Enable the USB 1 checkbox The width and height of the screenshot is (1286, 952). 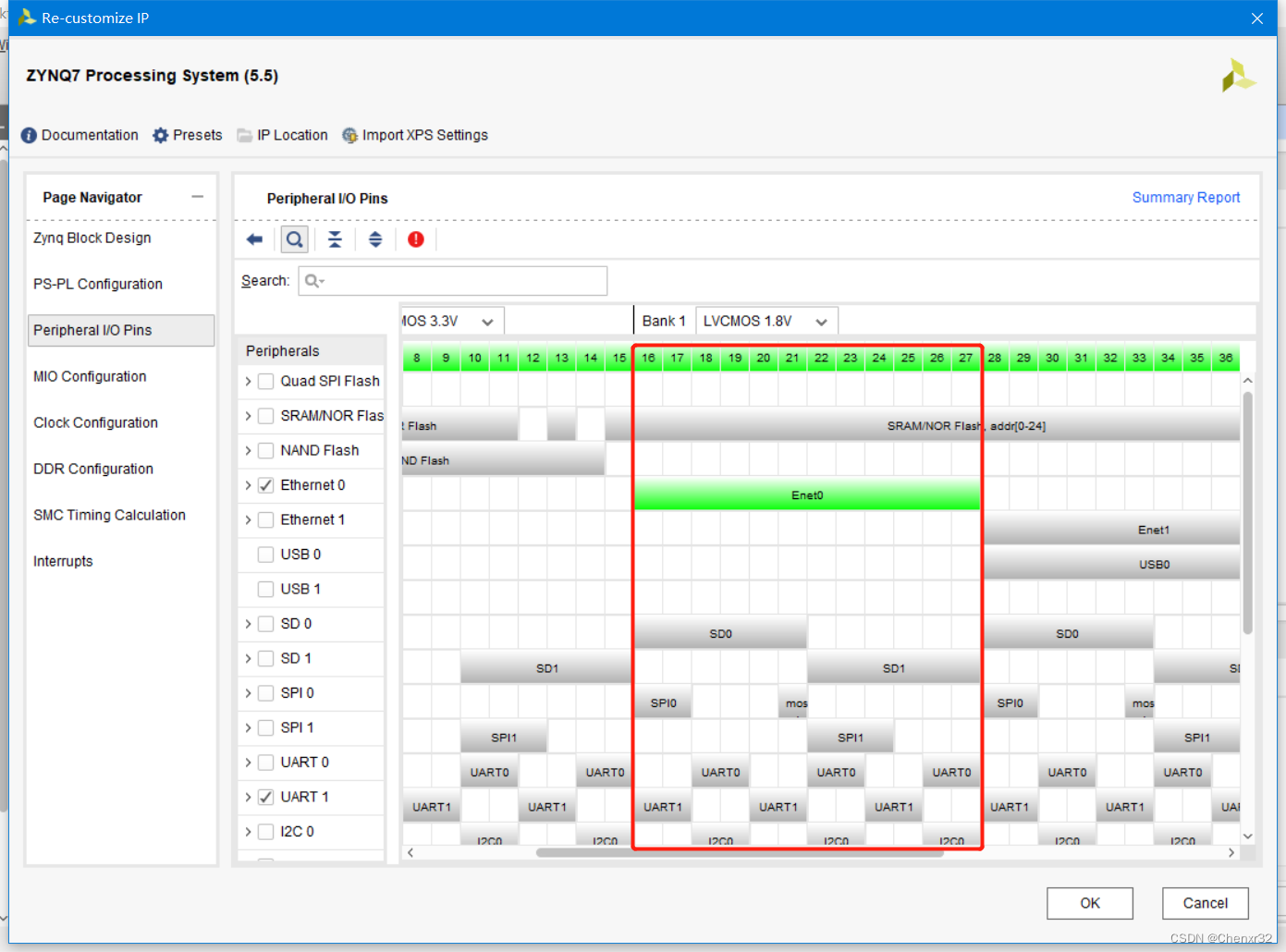[265, 589]
